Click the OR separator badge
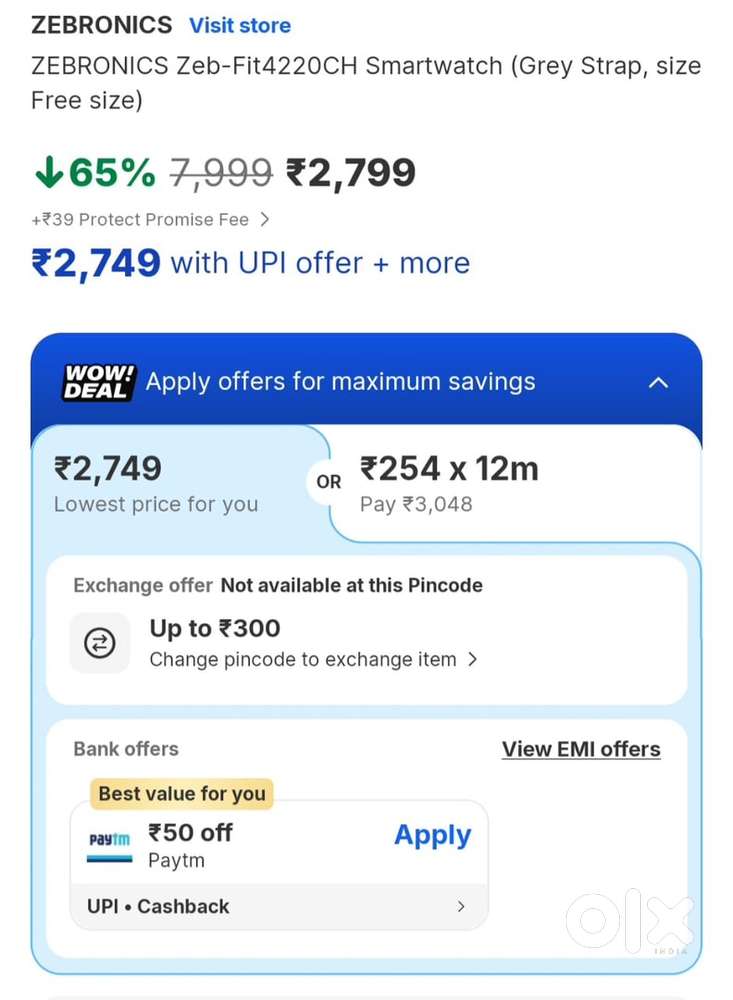 329,482
